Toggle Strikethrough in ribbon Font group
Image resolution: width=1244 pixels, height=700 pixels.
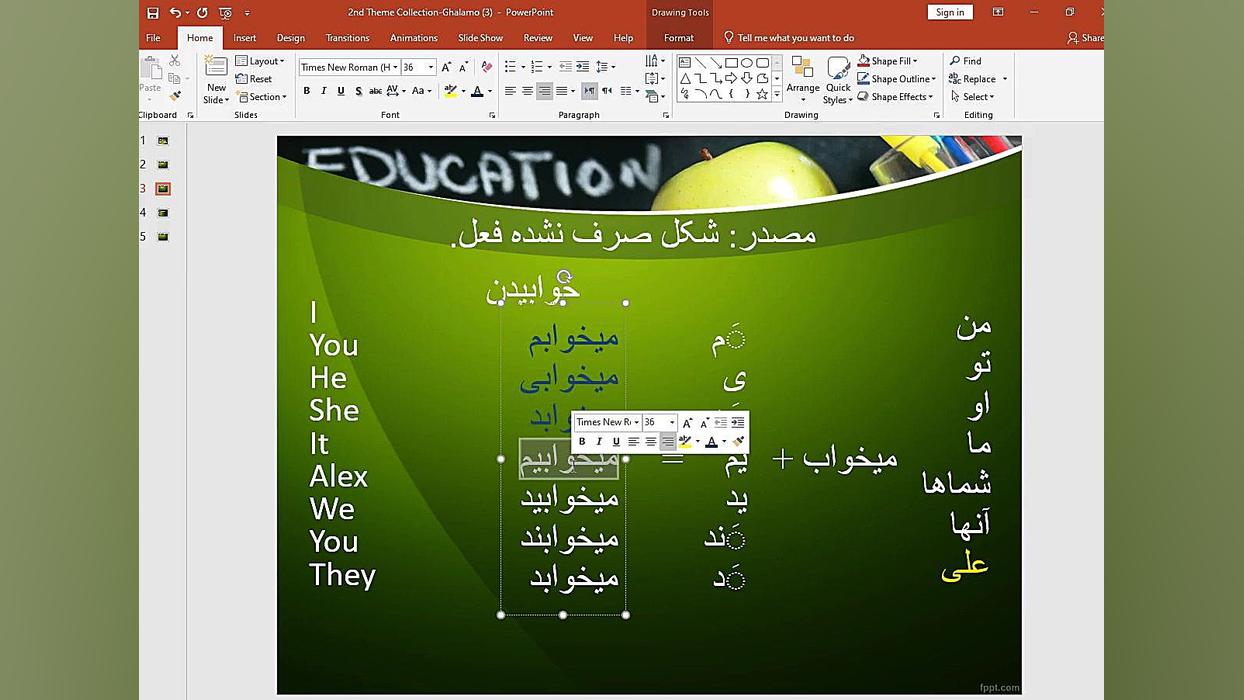coord(375,91)
